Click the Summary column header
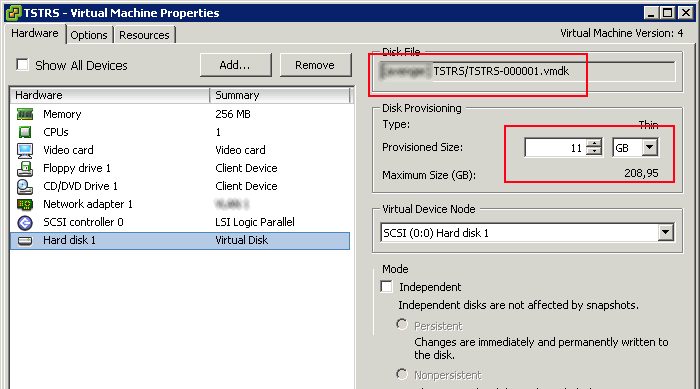Viewport: 700px width, 389px height. click(279, 95)
